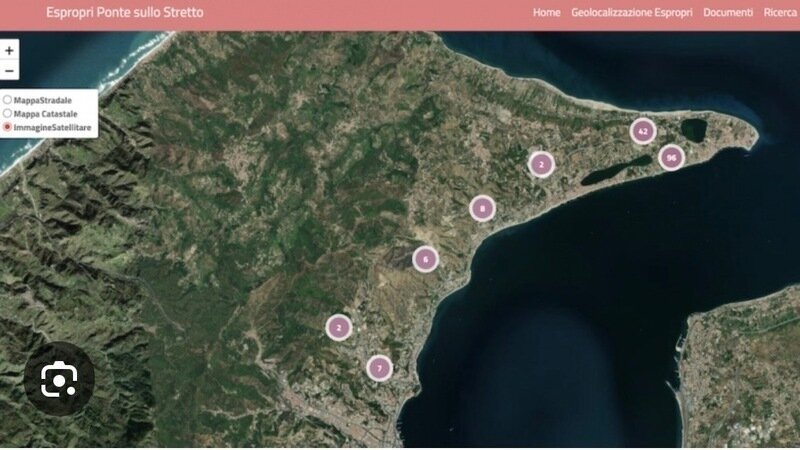Click the oval lake beside marker 42
Viewport: 800px width, 450px height.
coord(691,130)
